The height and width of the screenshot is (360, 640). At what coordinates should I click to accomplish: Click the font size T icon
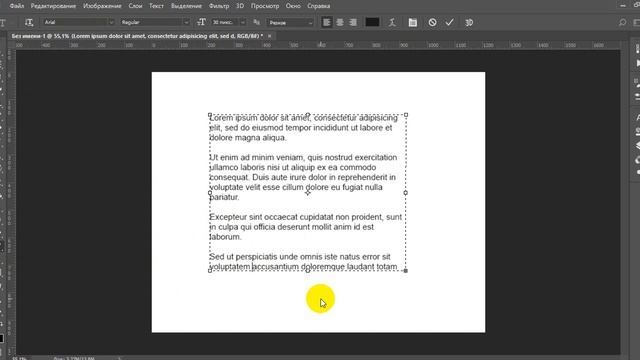point(201,22)
